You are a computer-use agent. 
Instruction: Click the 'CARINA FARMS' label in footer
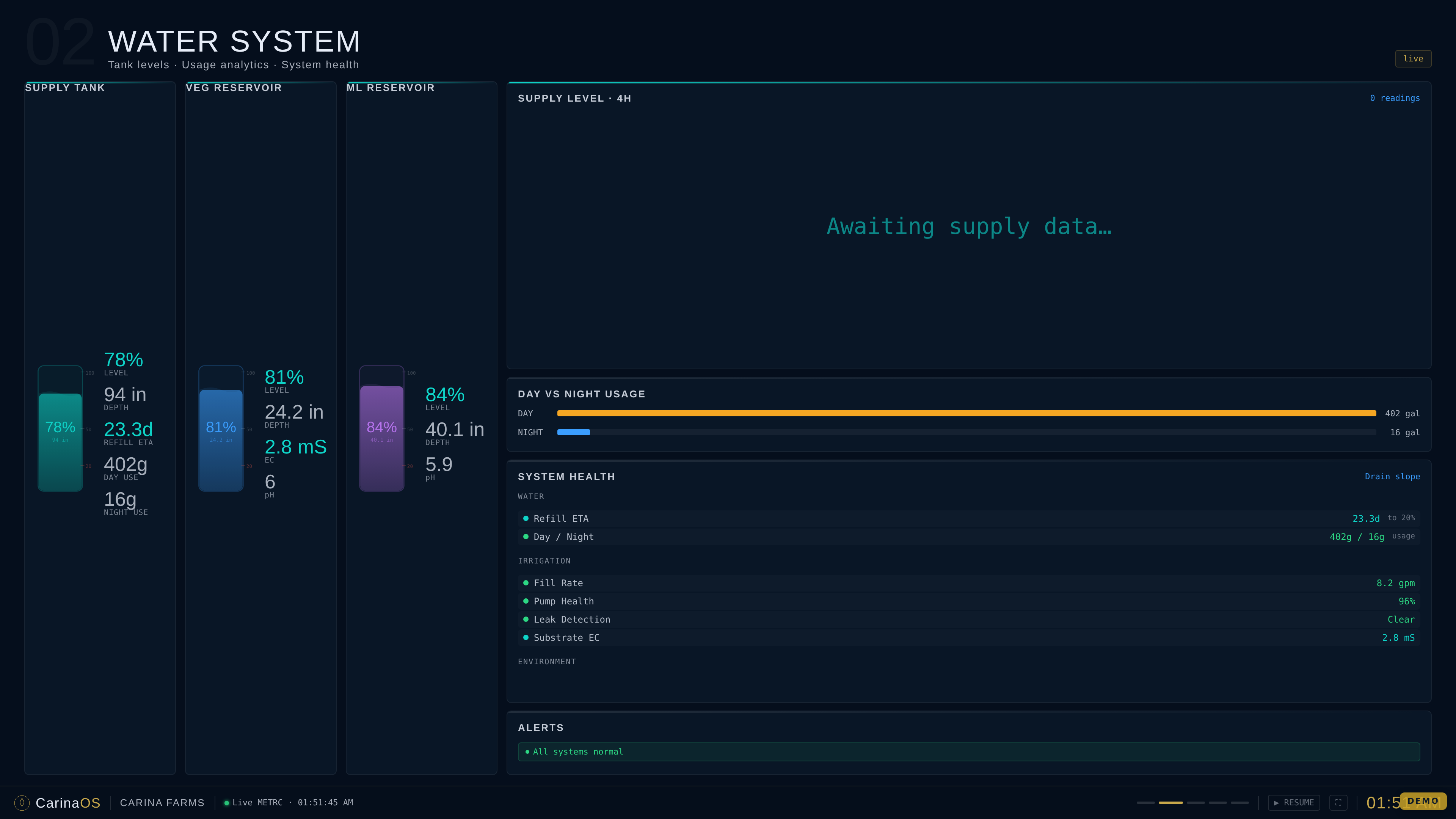pyautogui.click(x=162, y=803)
